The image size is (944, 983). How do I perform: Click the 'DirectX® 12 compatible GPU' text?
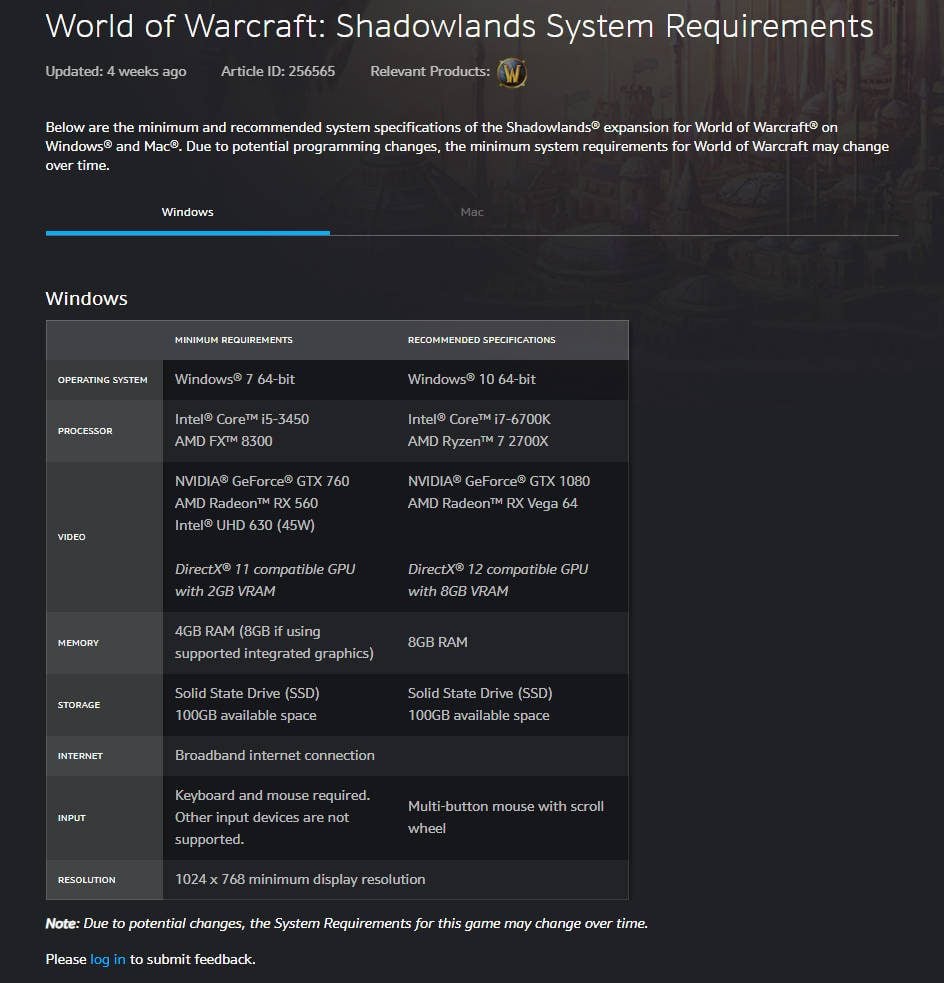pos(498,569)
